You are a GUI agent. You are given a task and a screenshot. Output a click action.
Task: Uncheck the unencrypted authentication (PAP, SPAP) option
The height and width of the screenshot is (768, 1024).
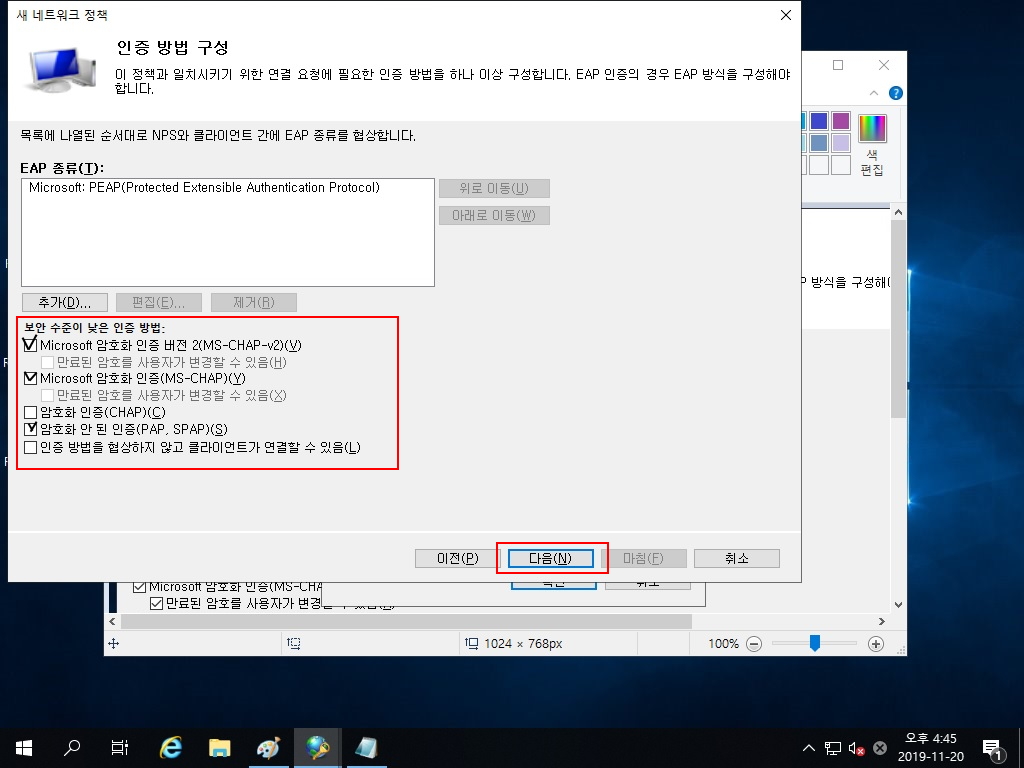pos(30,429)
